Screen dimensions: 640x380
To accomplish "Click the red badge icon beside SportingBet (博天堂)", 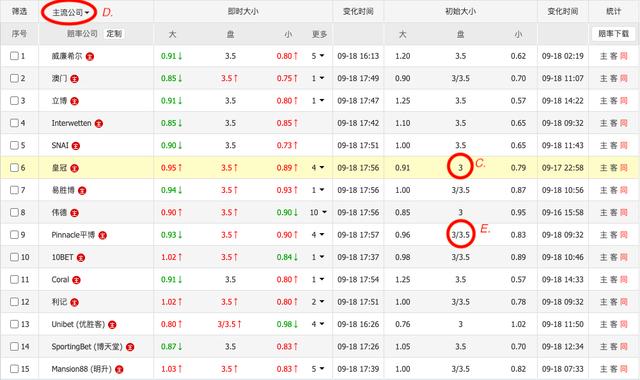I will tap(130, 347).
